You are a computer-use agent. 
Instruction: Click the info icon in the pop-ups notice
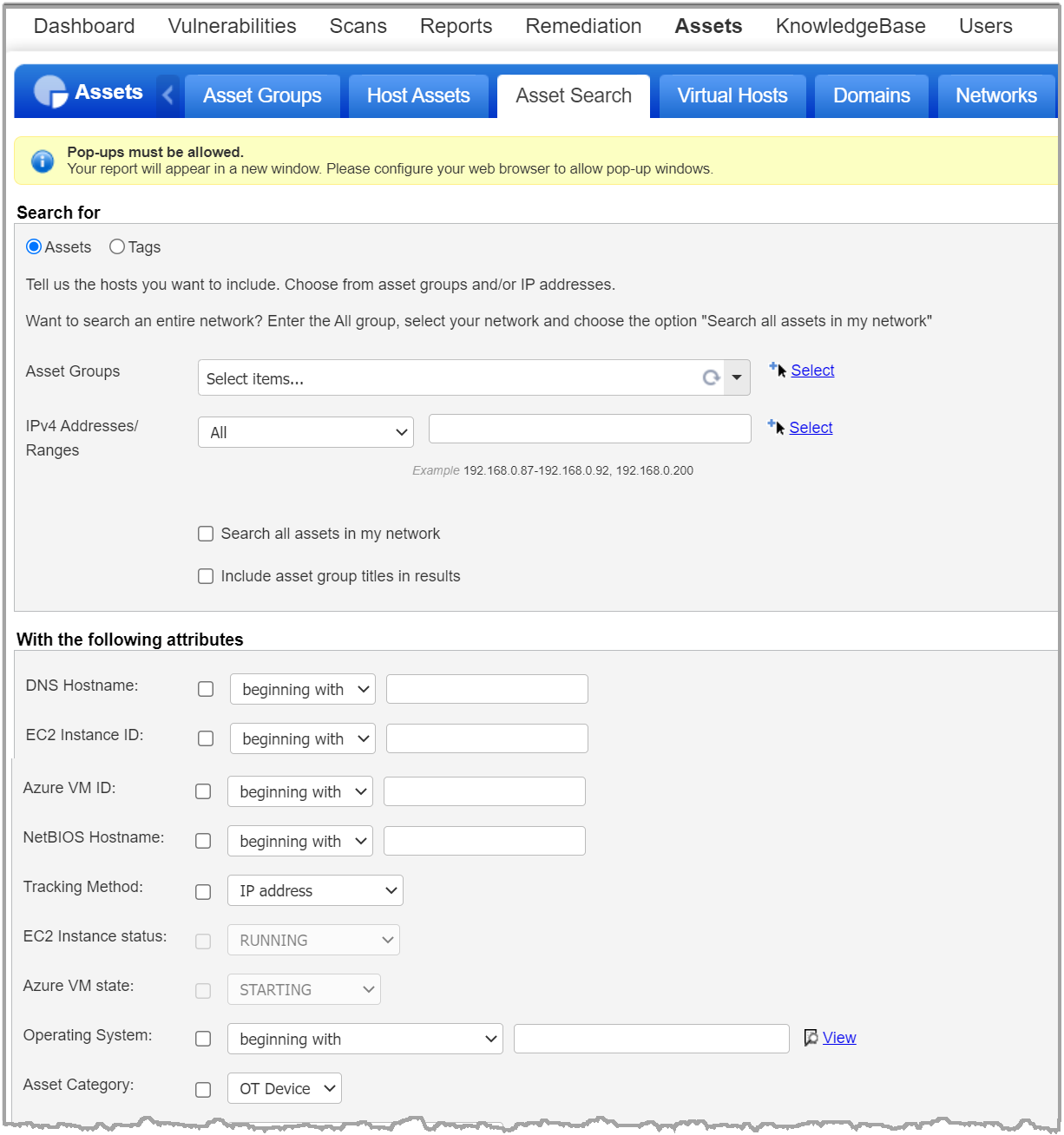point(42,161)
